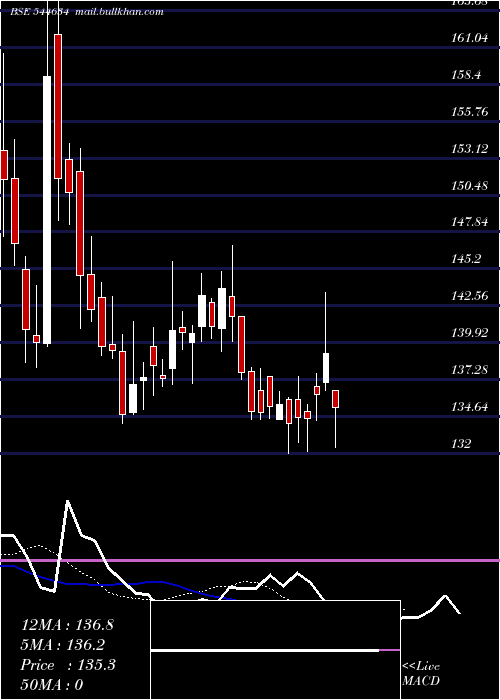Click the 161.04 price axis label
Image resolution: width=500 pixels, height=700 pixels.
[469, 38]
